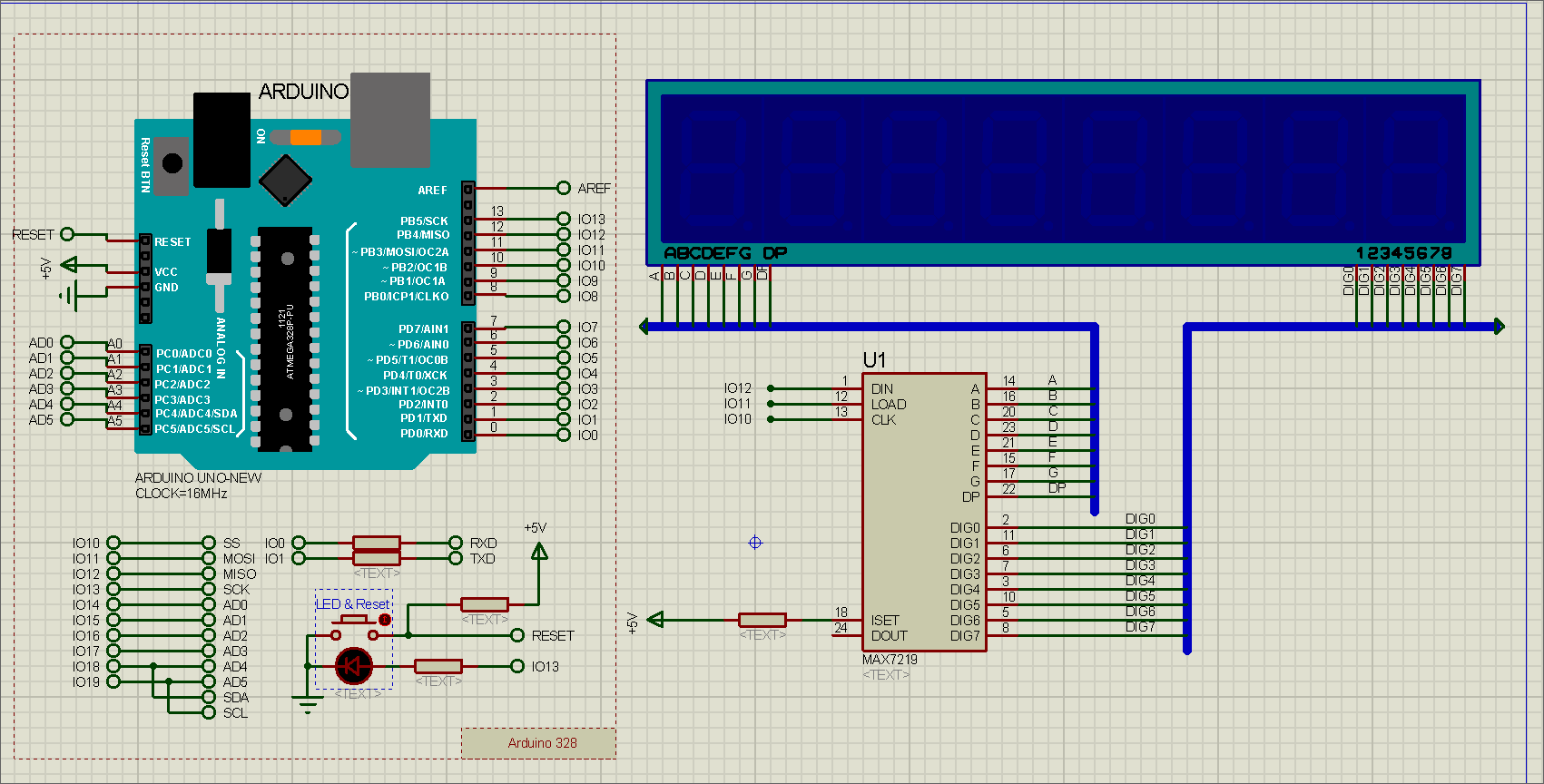Select the red LED diode symbol
Image resolution: width=1544 pixels, height=784 pixels.
click(353, 666)
